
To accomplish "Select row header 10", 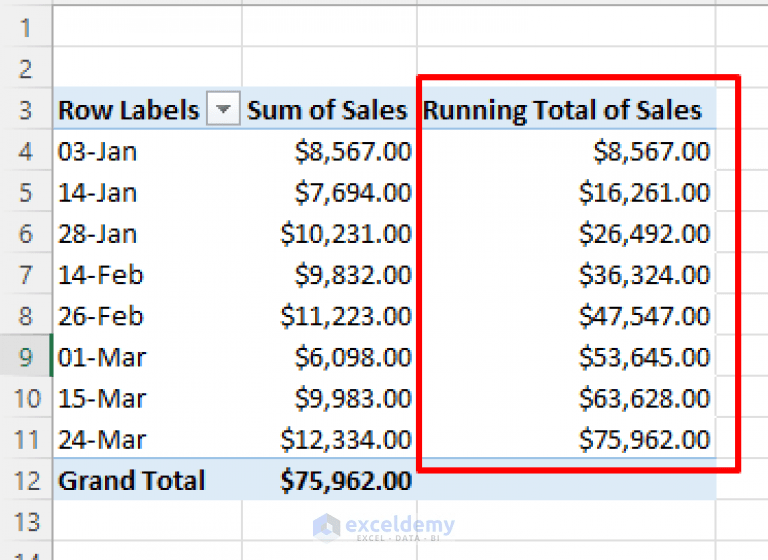I will (26, 397).
